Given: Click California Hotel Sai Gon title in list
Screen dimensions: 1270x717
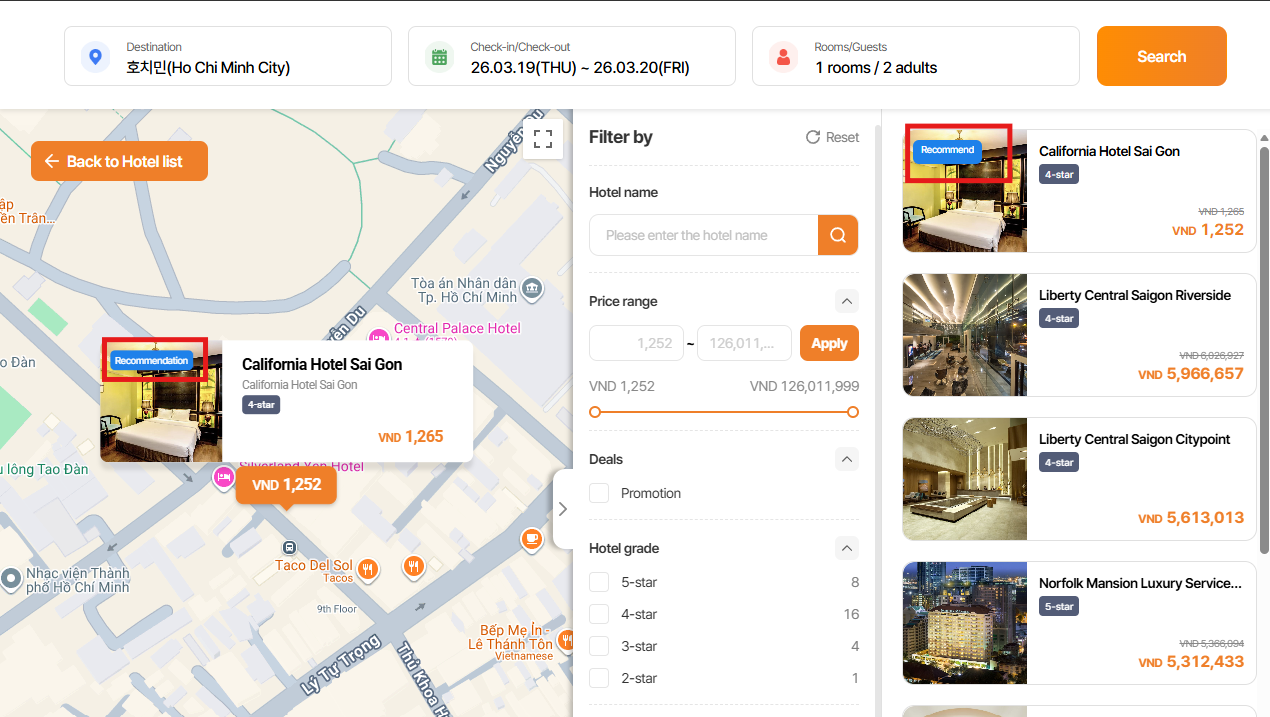Looking at the screenshot, I should 1109,151.
